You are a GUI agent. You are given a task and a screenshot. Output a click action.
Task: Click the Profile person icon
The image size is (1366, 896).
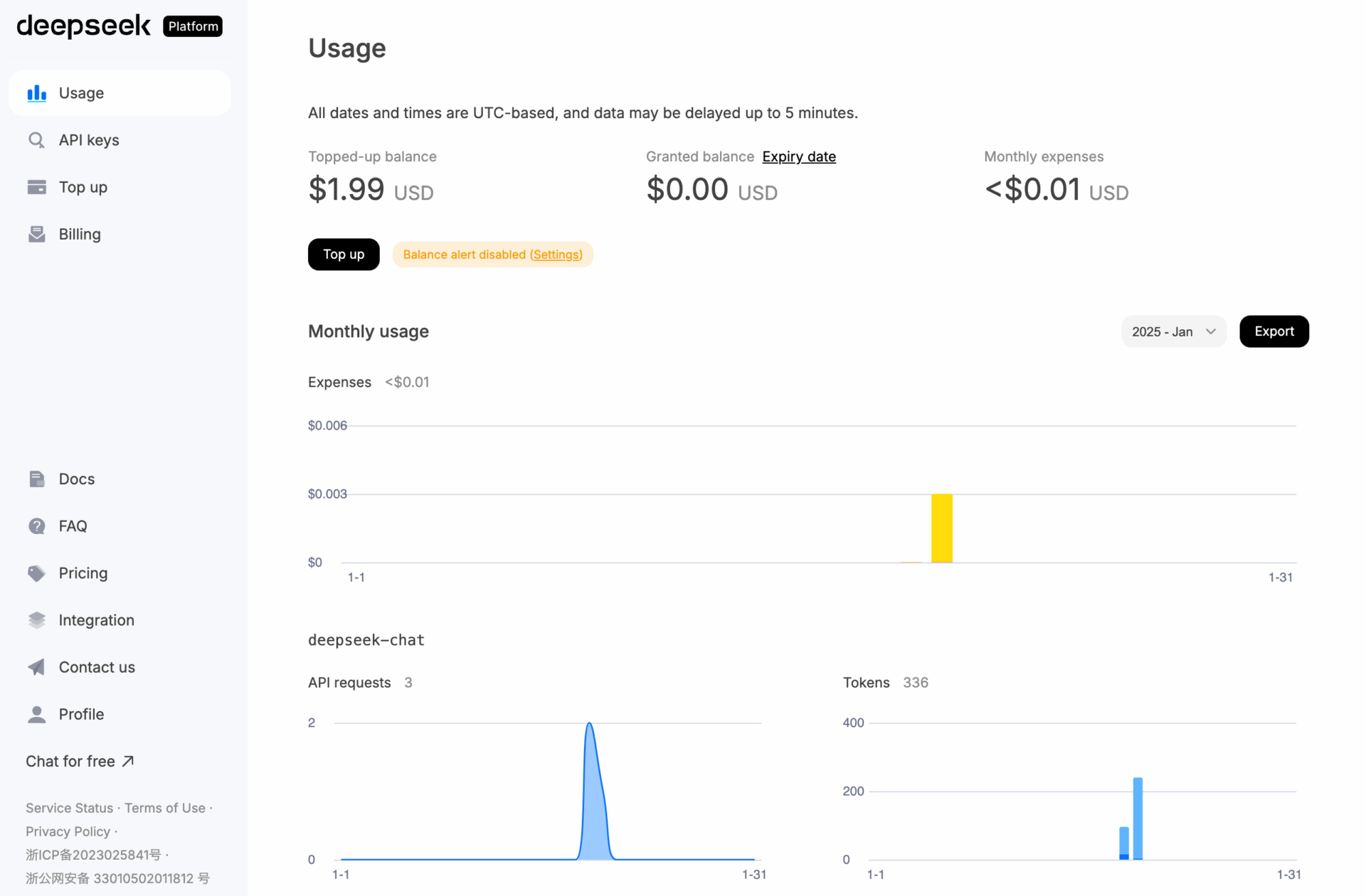coord(36,714)
